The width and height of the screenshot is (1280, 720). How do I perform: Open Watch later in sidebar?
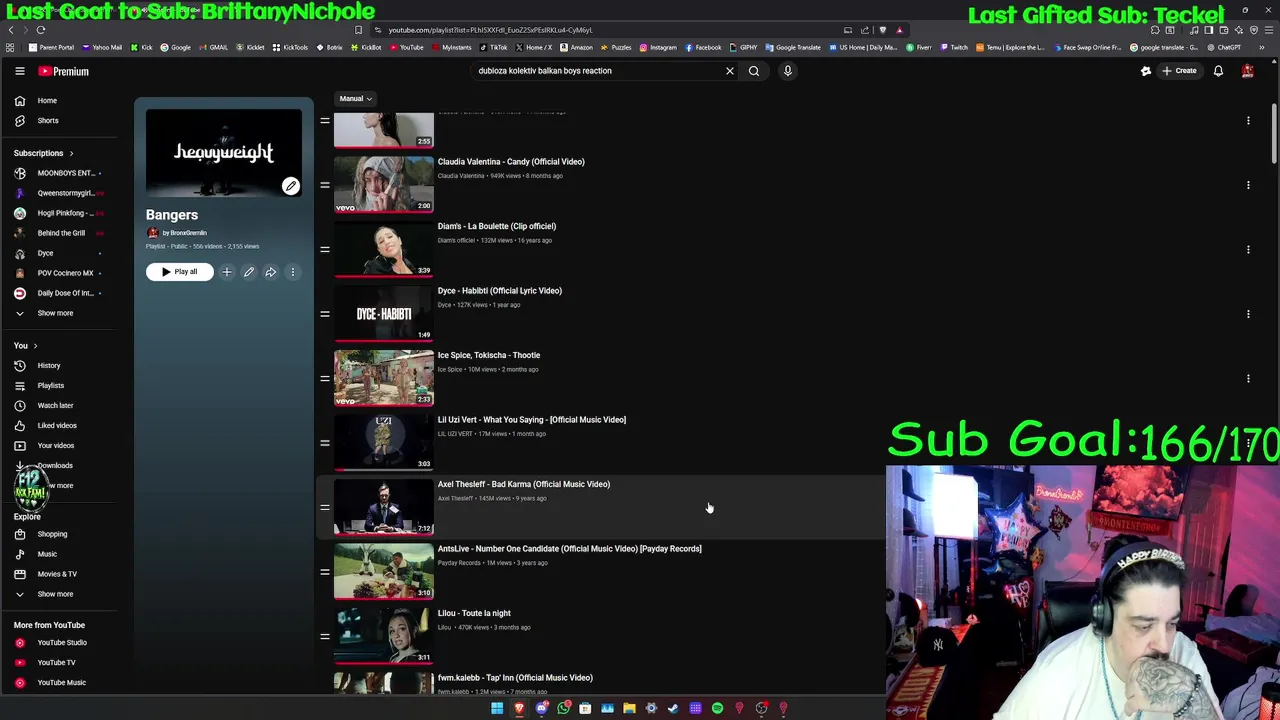click(x=55, y=406)
